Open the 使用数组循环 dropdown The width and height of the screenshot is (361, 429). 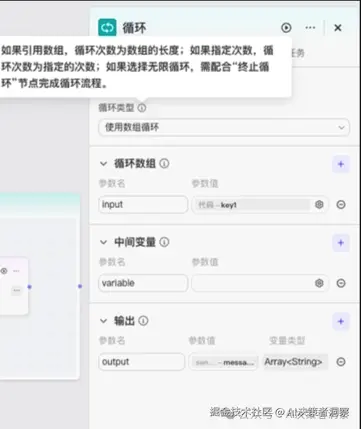pos(224,127)
